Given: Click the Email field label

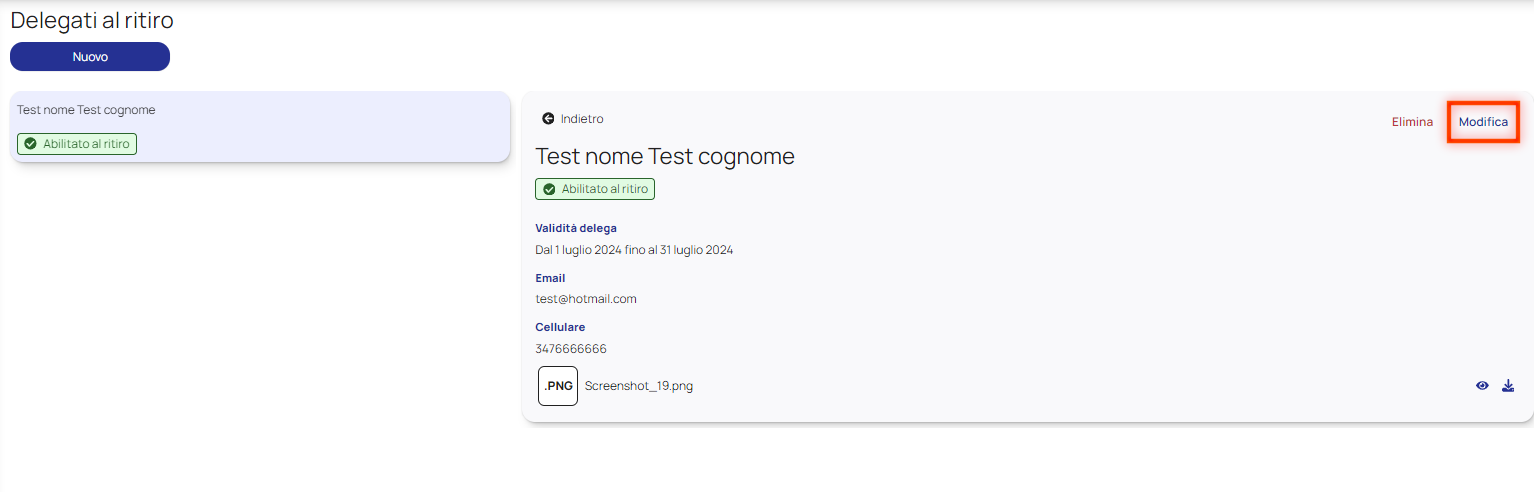Looking at the screenshot, I should tap(550, 278).
